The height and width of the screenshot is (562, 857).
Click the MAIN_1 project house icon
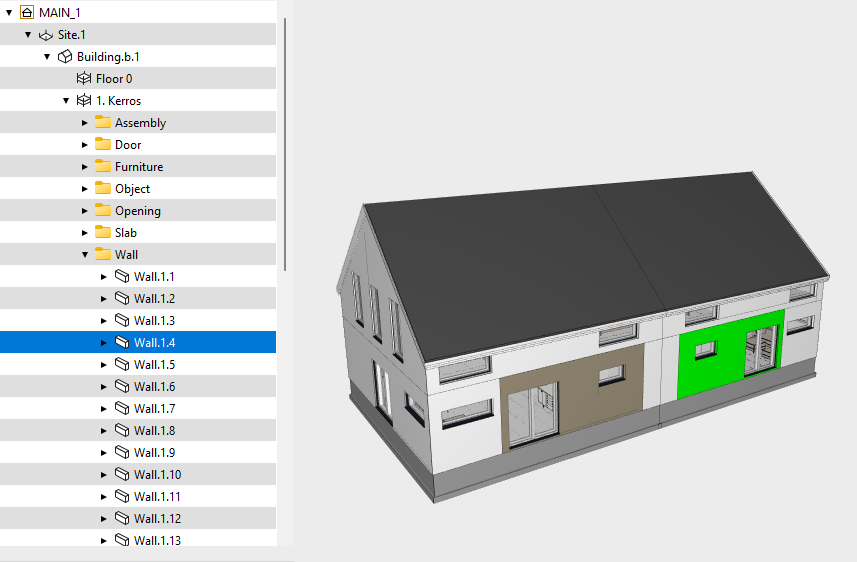pyautogui.click(x=25, y=13)
